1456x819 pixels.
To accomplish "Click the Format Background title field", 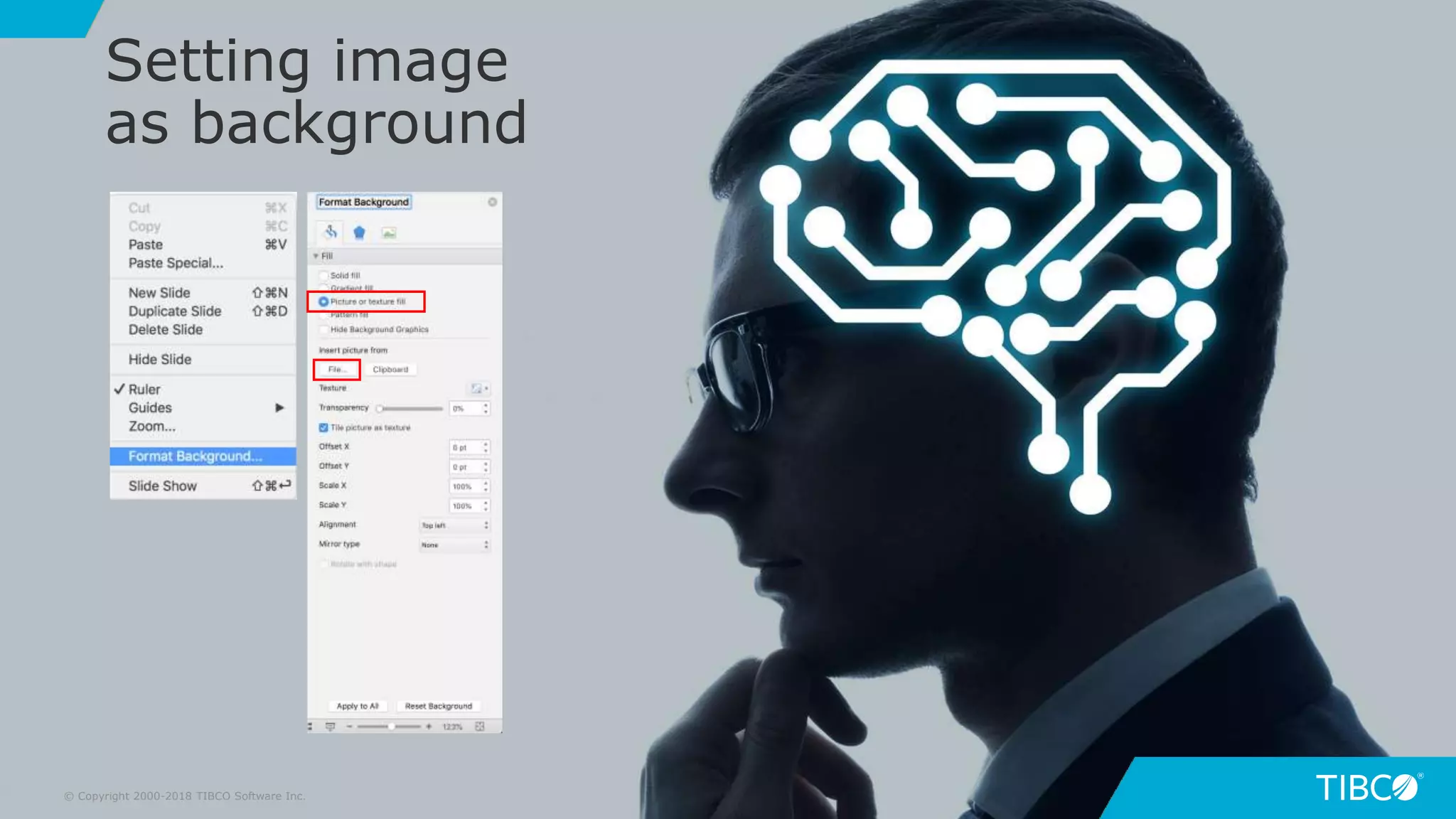I will [x=364, y=202].
